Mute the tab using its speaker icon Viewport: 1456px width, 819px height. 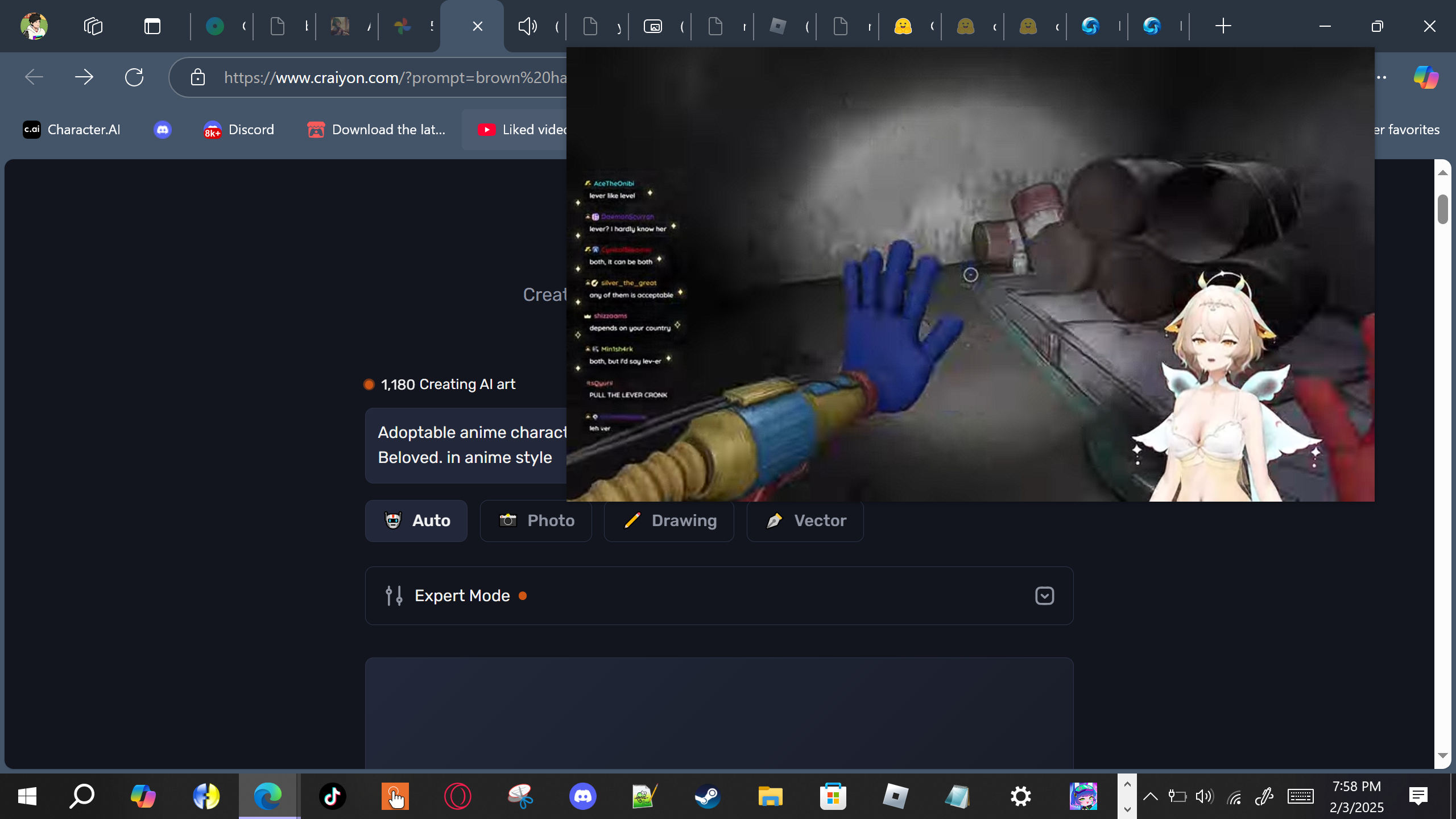point(527,26)
